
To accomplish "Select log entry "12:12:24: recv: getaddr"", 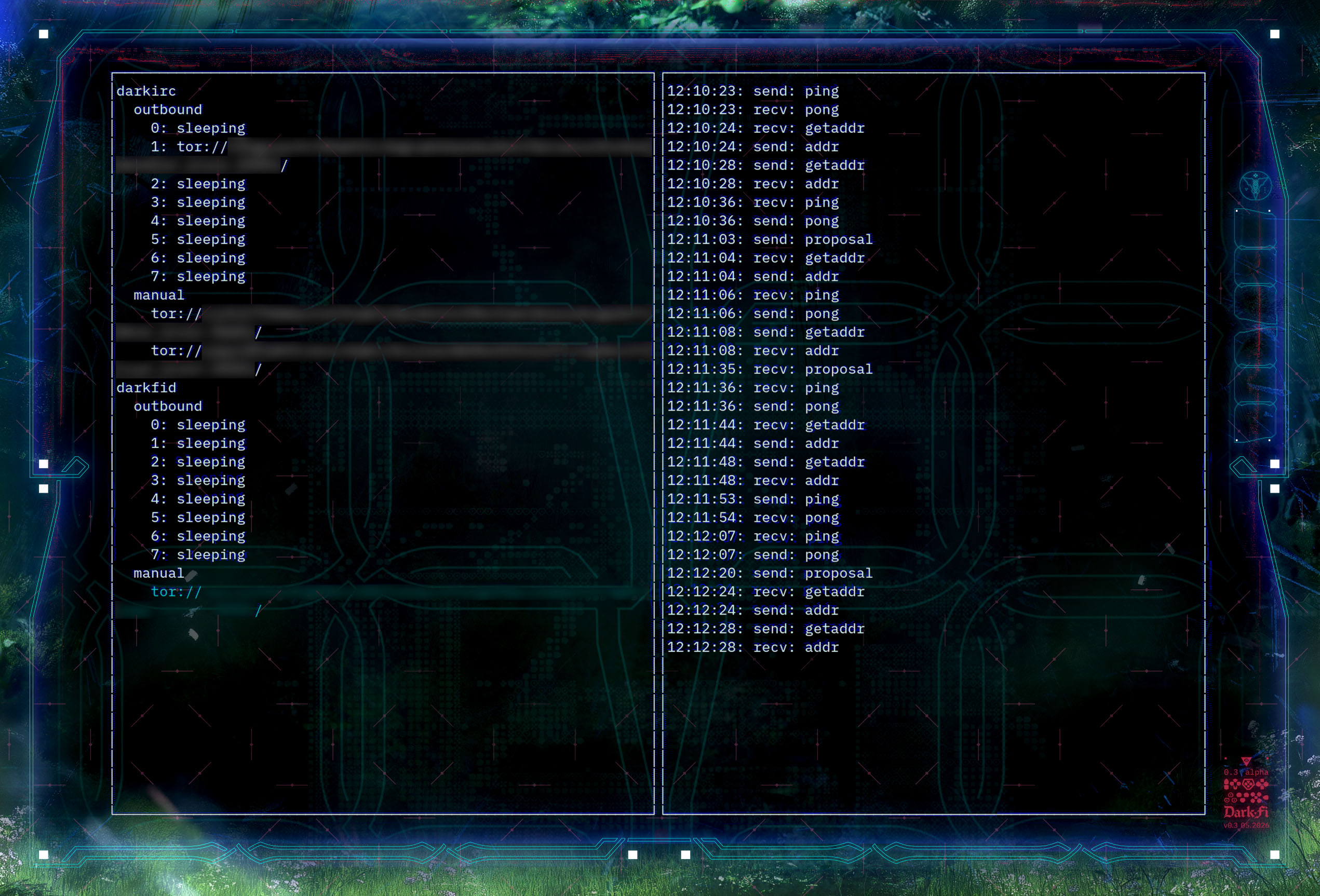I will (765, 592).
